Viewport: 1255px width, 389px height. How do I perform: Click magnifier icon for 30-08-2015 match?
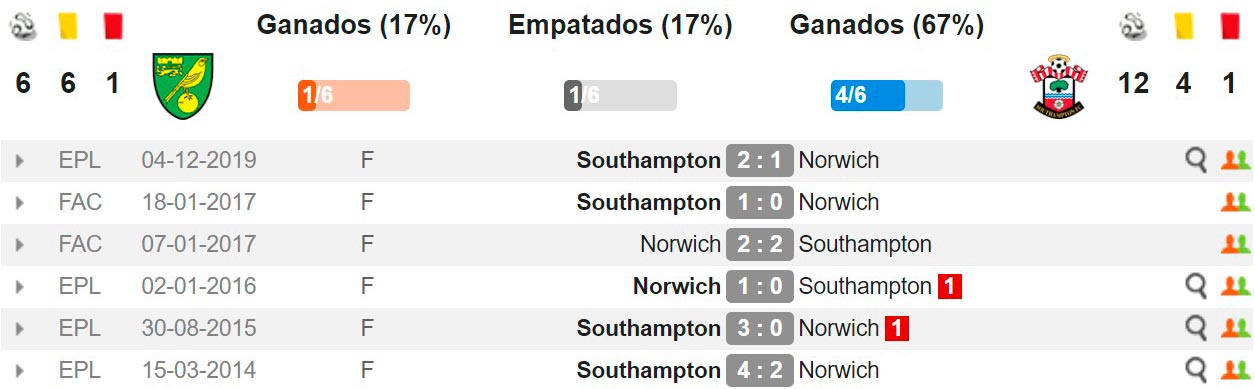tap(1196, 328)
